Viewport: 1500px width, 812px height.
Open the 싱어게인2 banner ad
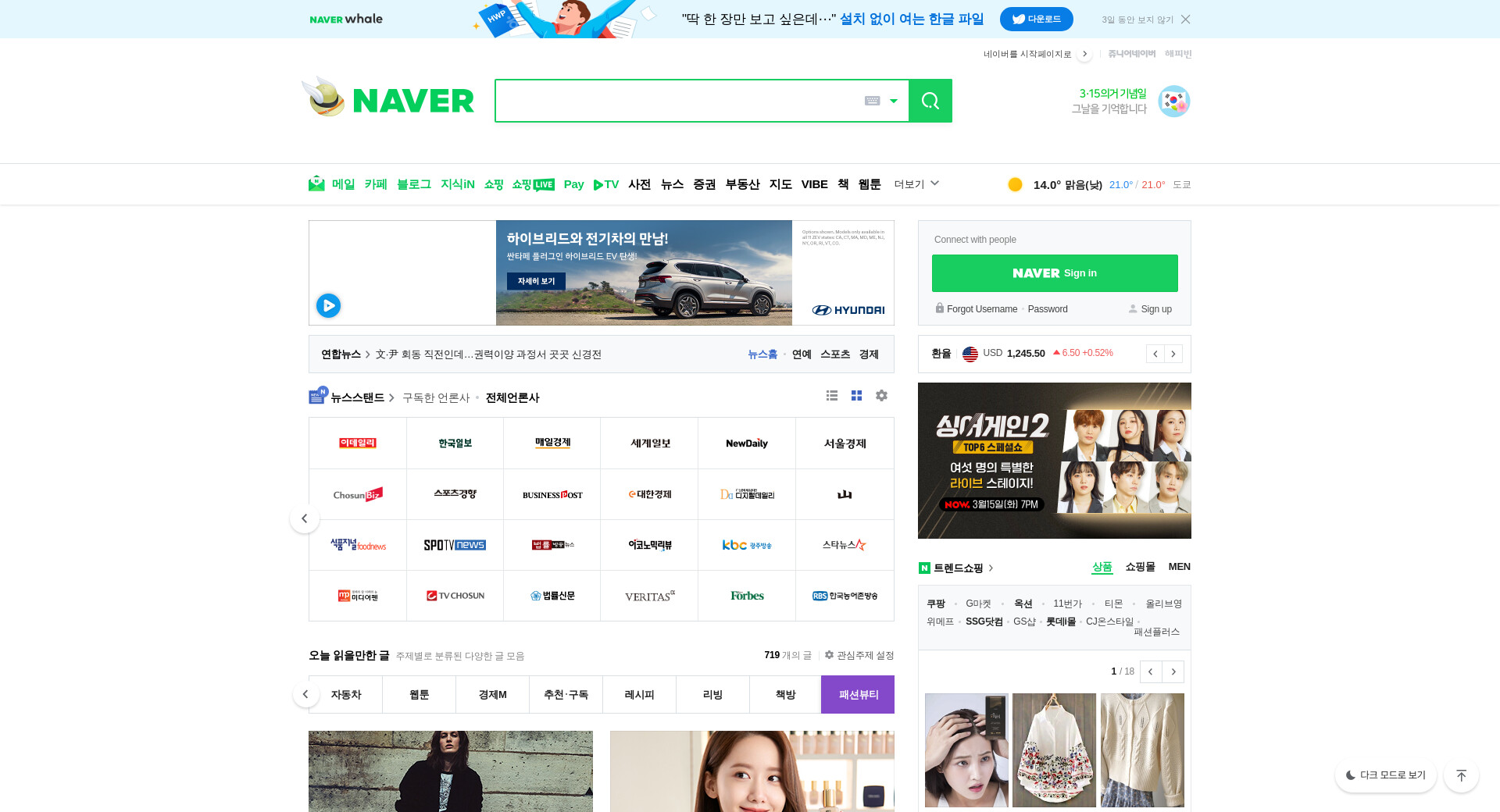coord(1055,461)
